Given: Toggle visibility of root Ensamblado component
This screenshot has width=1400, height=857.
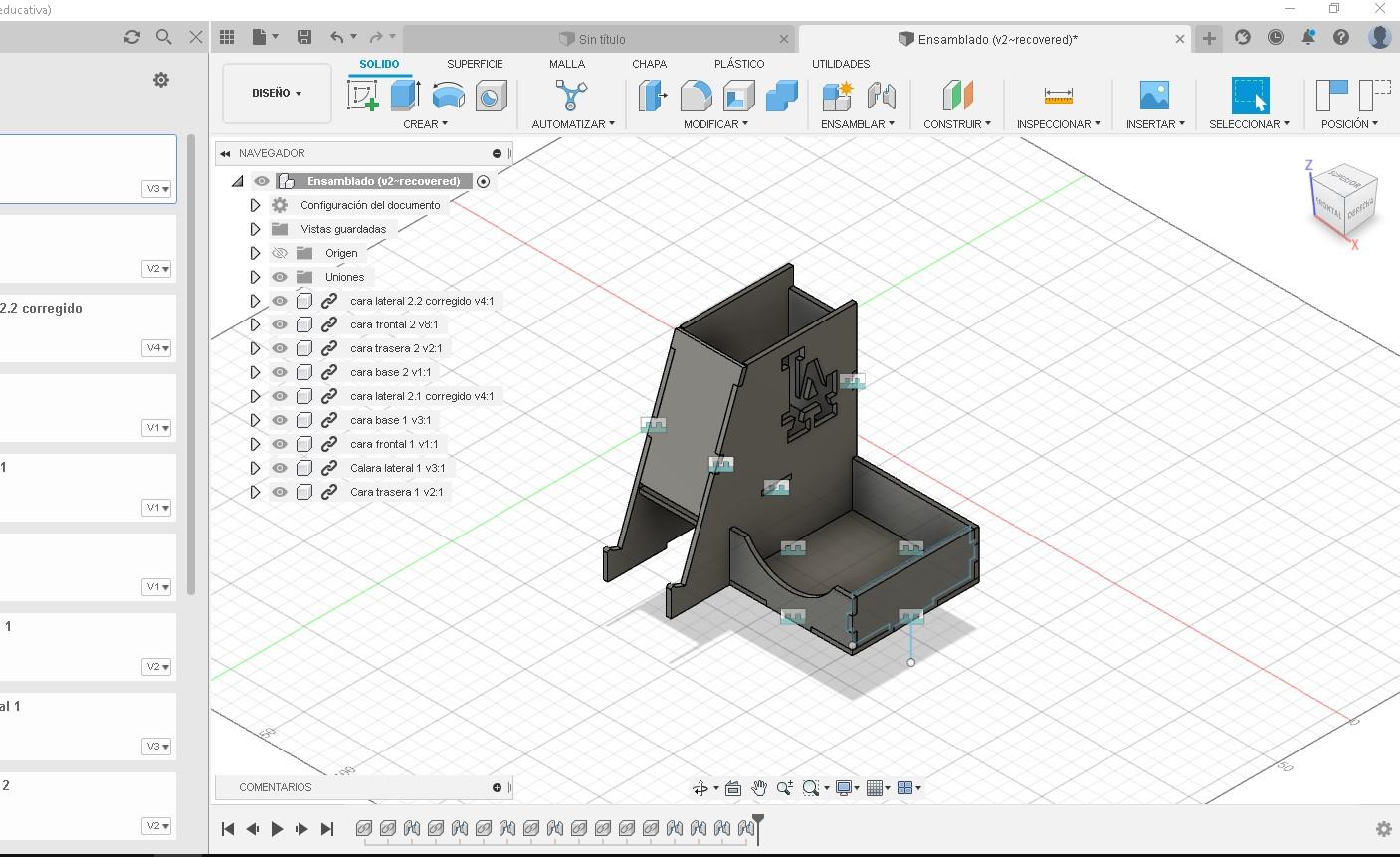Looking at the screenshot, I should coord(262,181).
